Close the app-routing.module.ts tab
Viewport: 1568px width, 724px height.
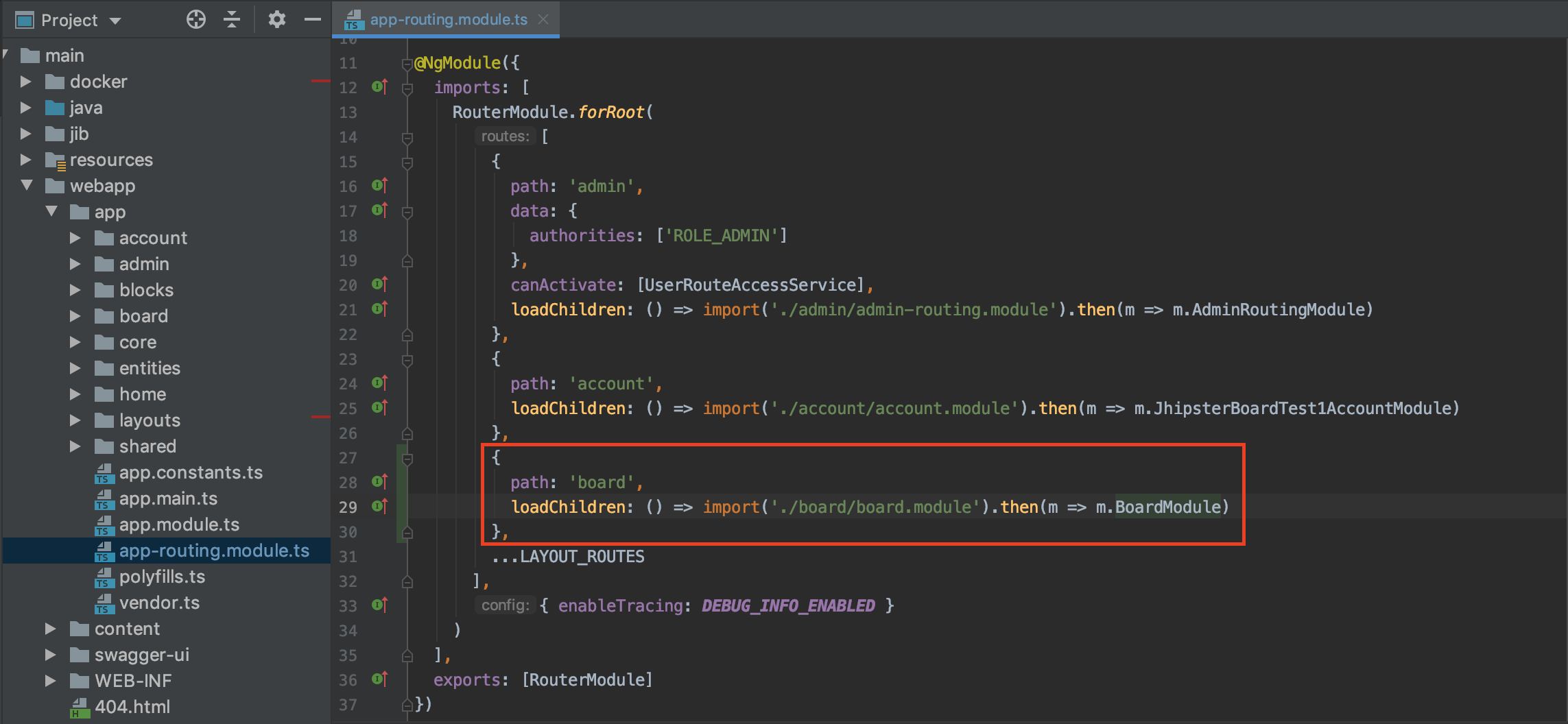click(x=543, y=20)
